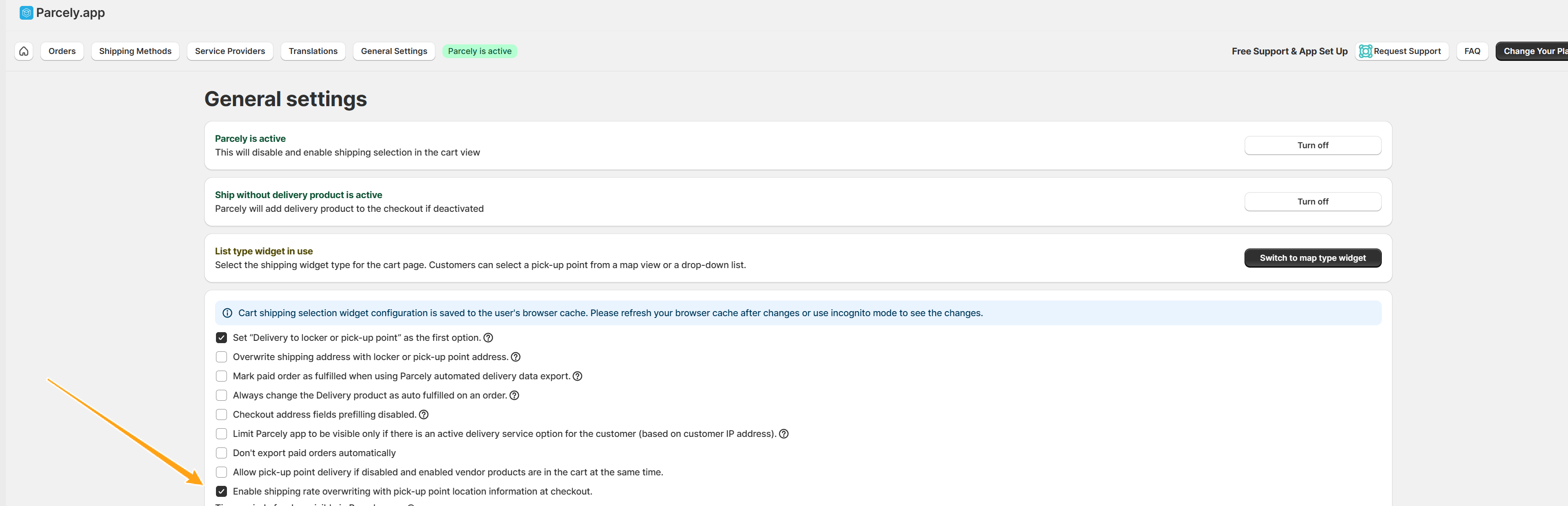Open help icon for first option setting

click(x=488, y=337)
